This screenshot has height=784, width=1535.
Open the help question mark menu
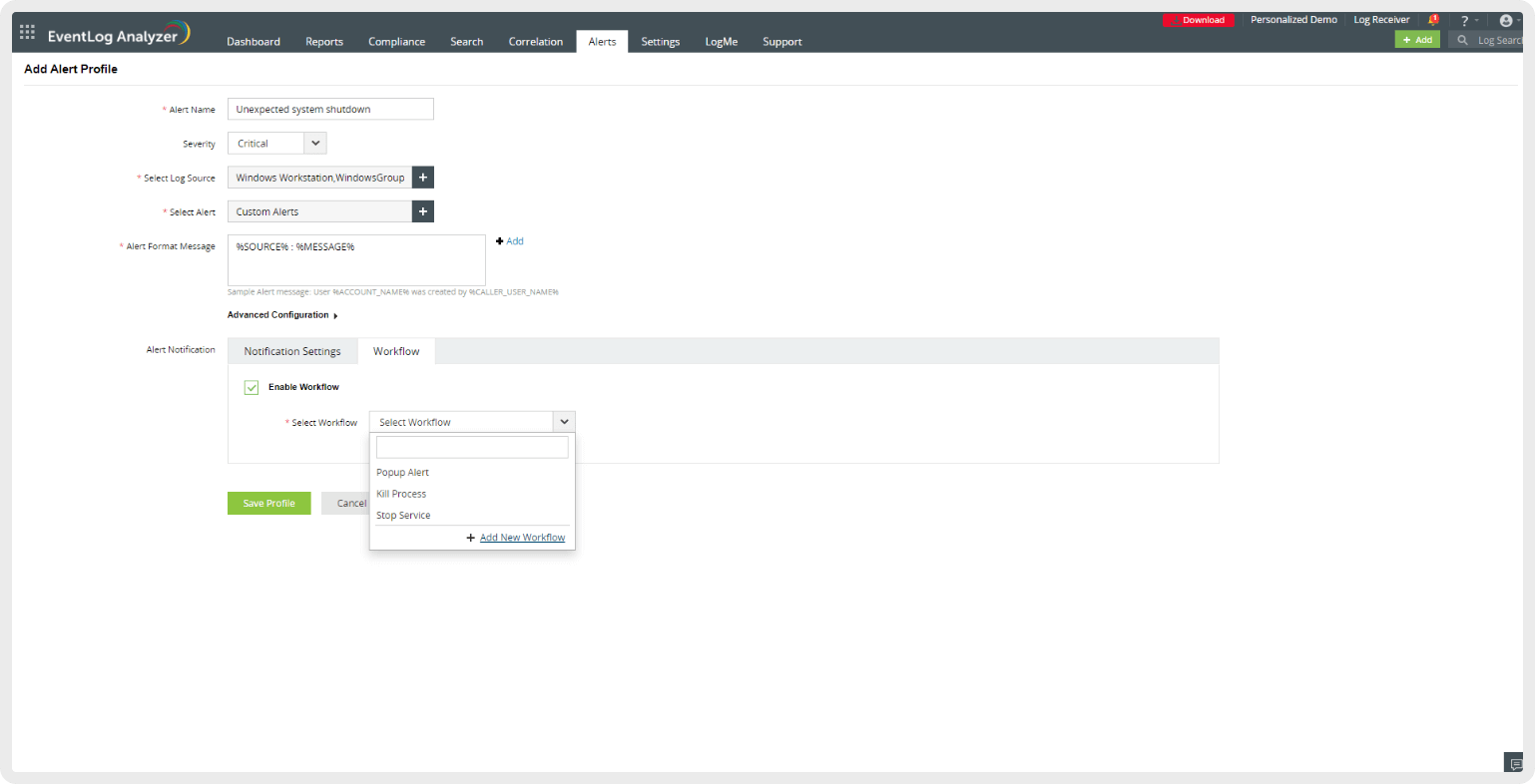point(1465,20)
